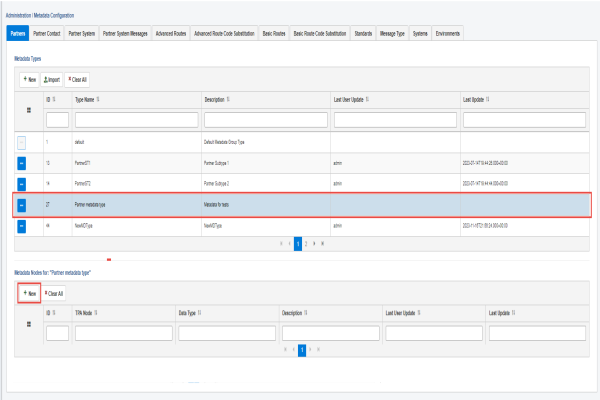The height and width of the screenshot is (400, 600).
Task: Click the TPA Node filter input
Action: tap(123, 333)
